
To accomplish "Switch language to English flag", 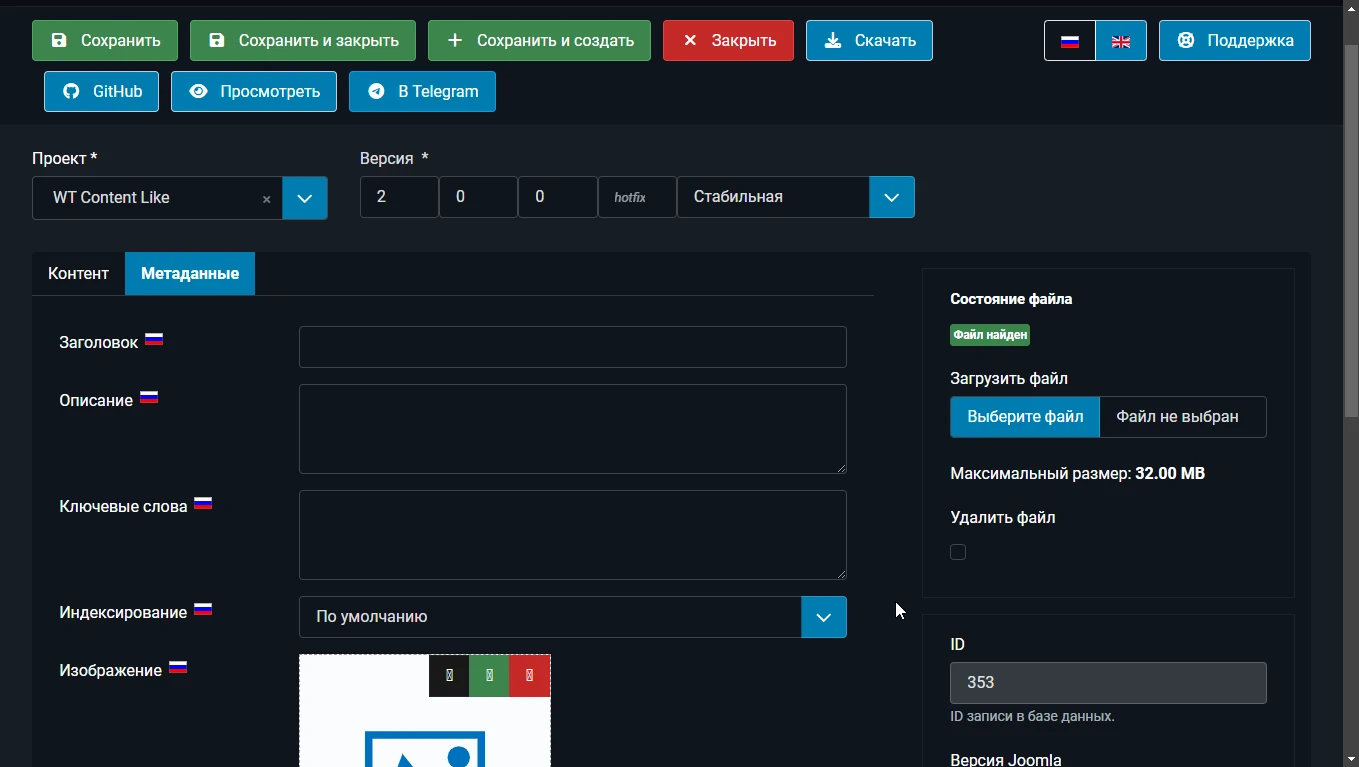I will pos(1121,41).
